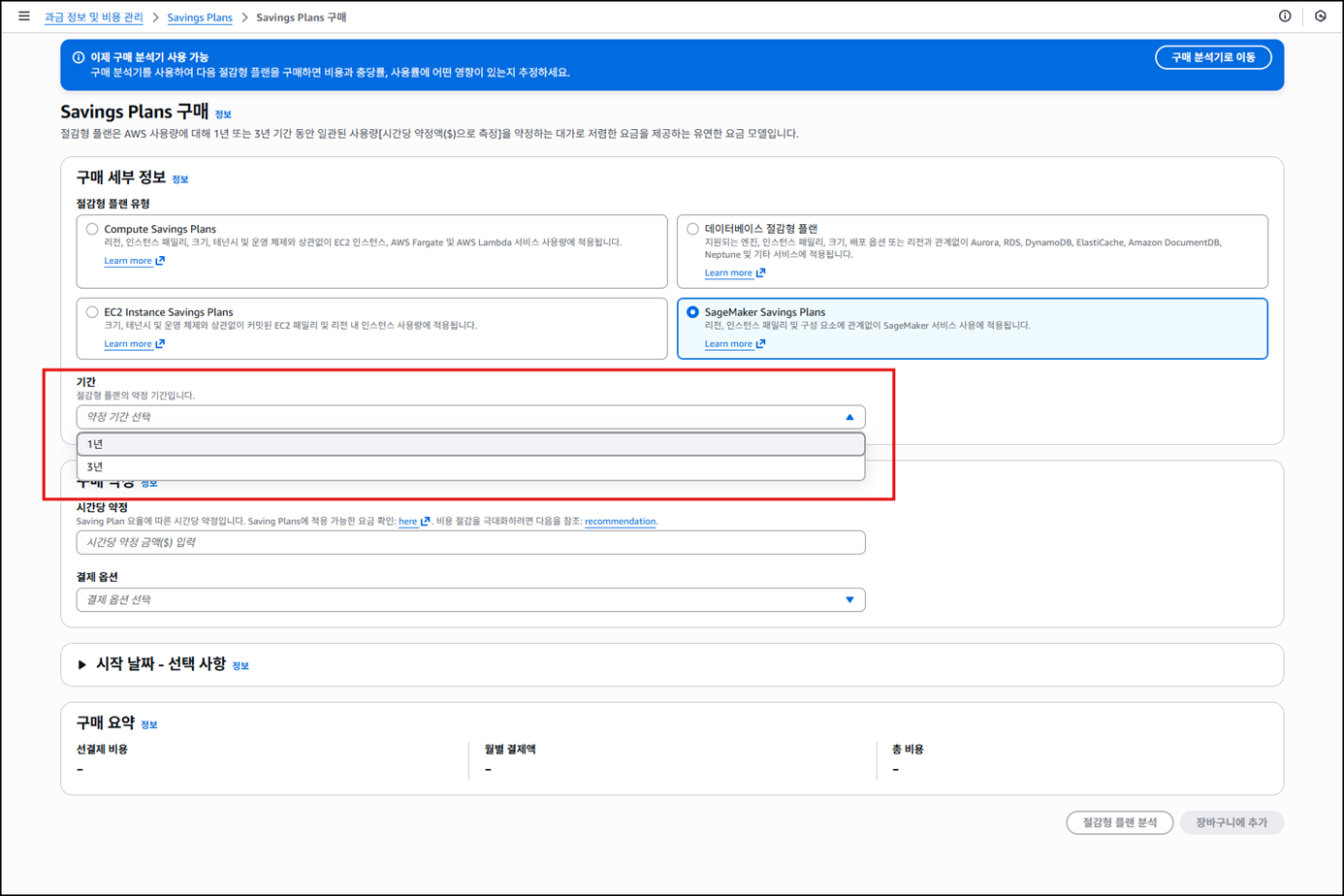Click external link icon under EC2 Instance Savings Plans
1344x896 pixels.
click(x=160, y=344)
